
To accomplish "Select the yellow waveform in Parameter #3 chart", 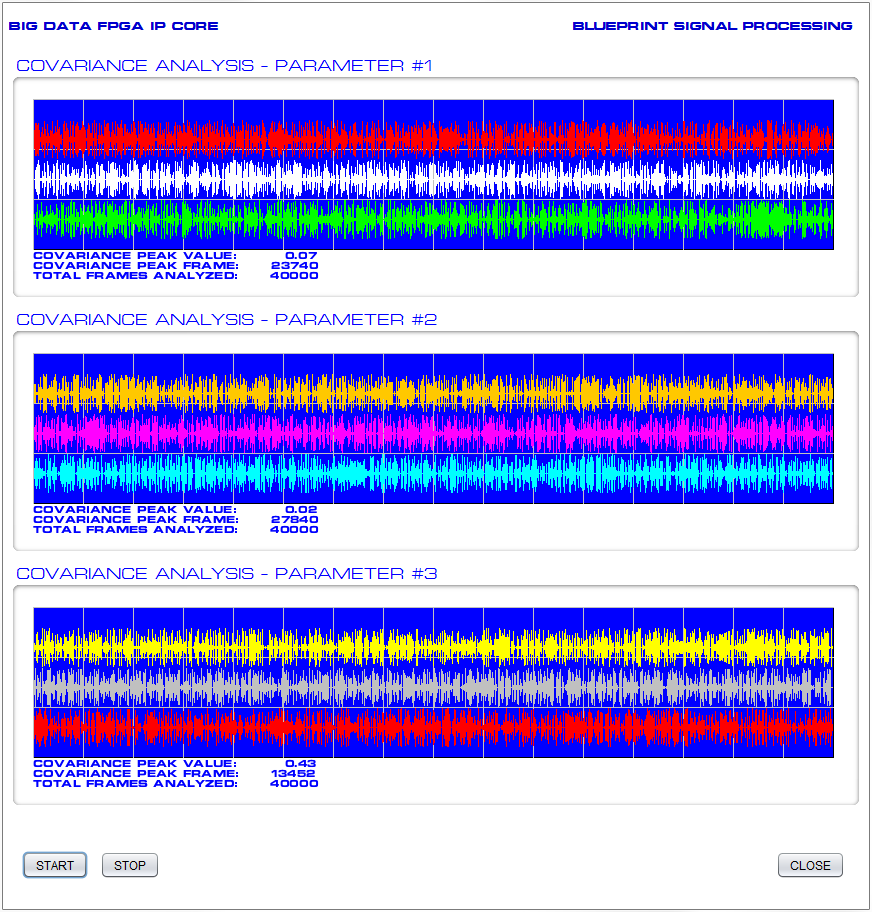I will 433,646.
